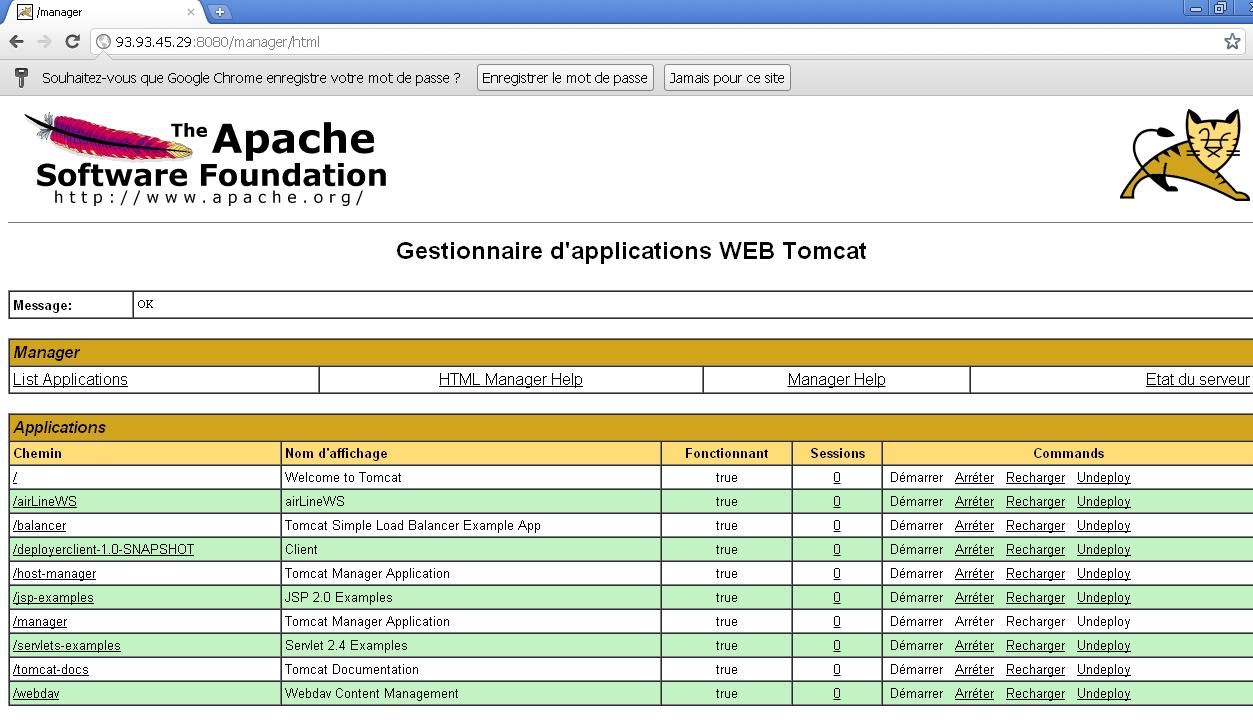
Task: Reload /webdav with Recharger
Action: [1035, 694]
